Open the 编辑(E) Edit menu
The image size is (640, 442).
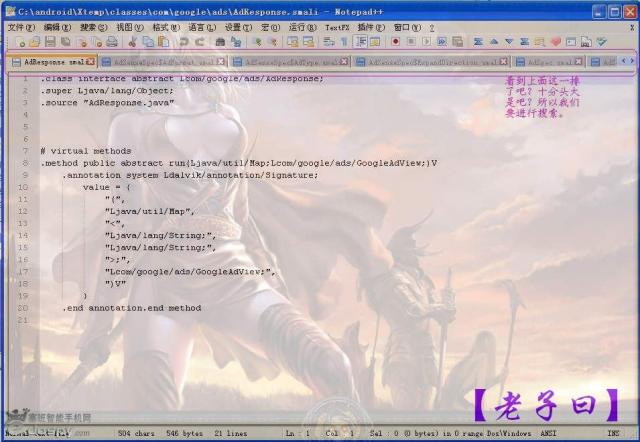pyautogui.click(x=57, y=28)
